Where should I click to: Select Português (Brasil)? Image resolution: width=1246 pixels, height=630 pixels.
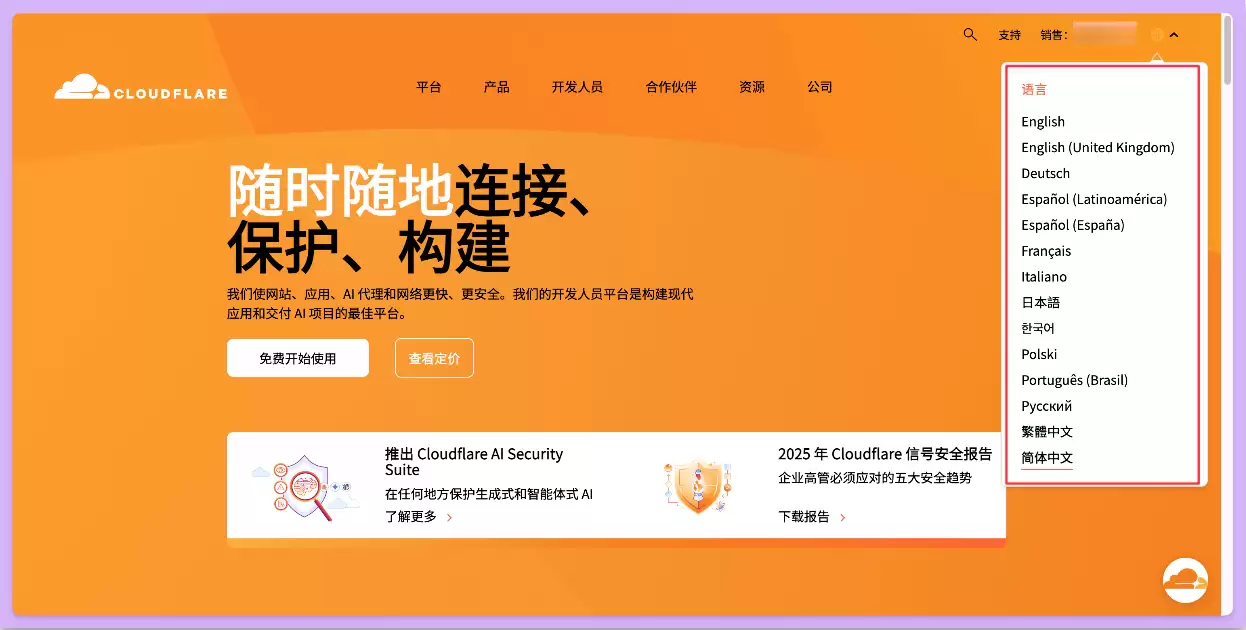1074,381
